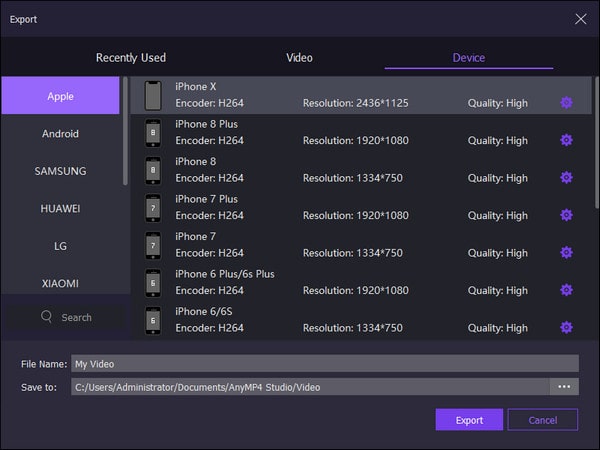Open settings gear for iPhone 6 Plus/6s Plus
Screen dimensions: 600x450
click(566, 290)
